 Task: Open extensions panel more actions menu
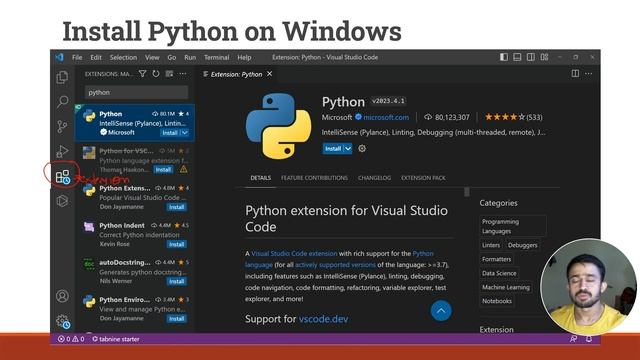[x=182, y=74]
